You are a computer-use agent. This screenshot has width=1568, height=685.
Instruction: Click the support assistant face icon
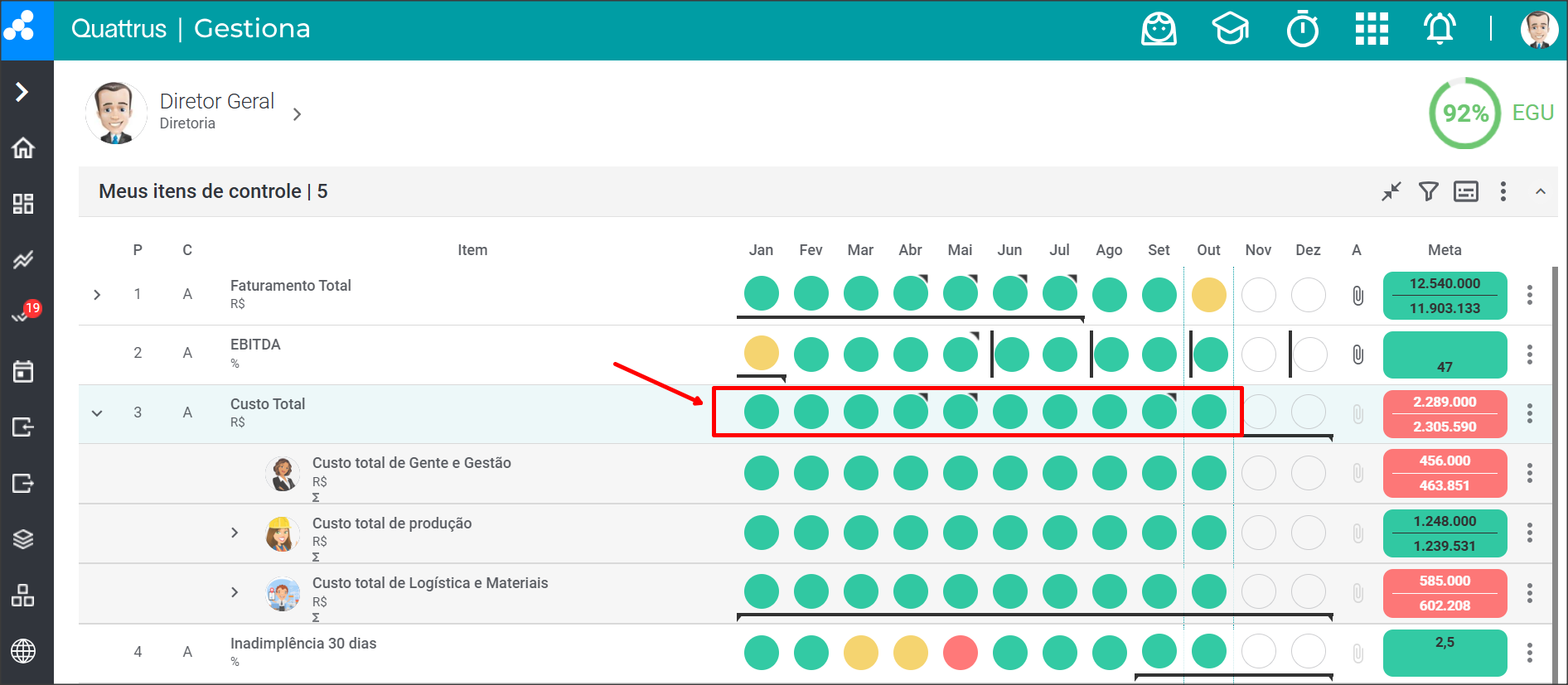(x=1159, y=30)
